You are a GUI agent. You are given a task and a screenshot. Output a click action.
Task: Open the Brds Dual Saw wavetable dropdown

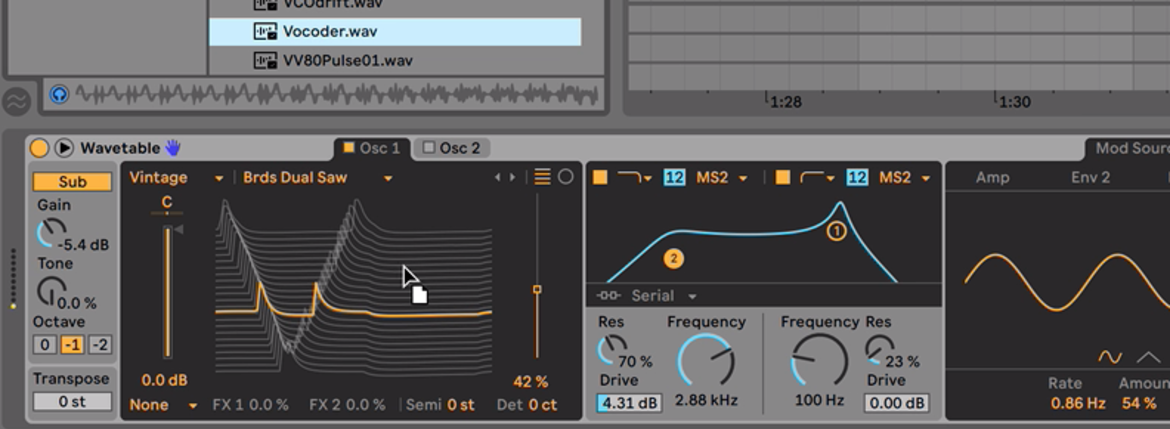pos(318,178)
